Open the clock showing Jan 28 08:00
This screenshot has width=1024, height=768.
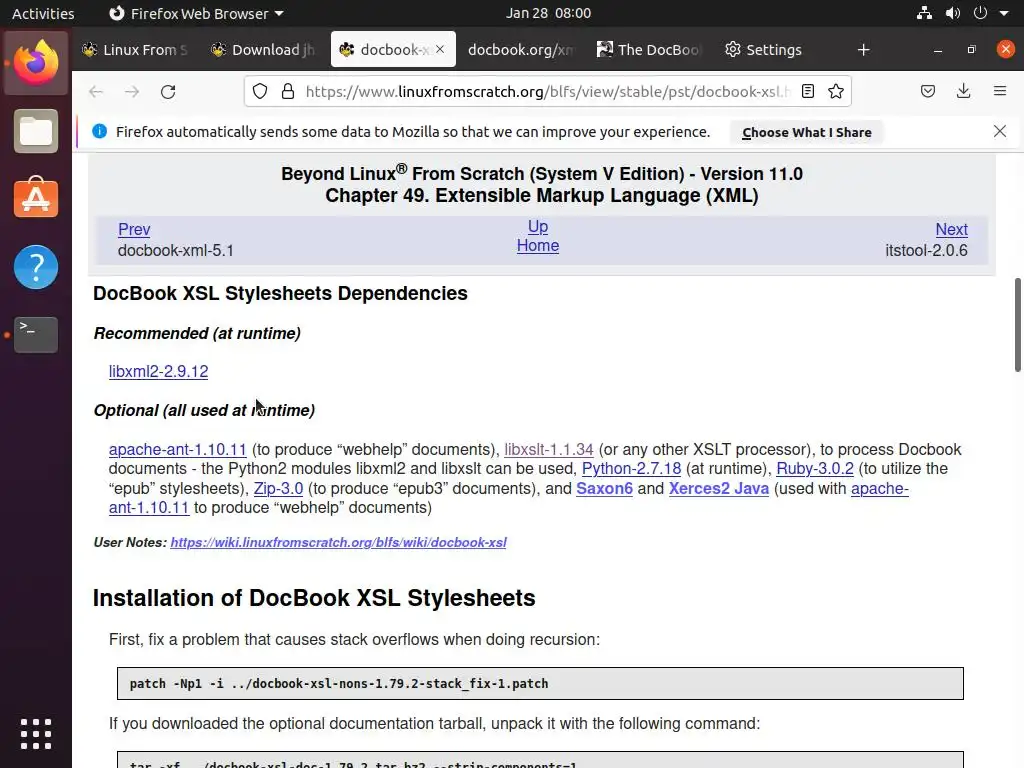tap(548, 13)
